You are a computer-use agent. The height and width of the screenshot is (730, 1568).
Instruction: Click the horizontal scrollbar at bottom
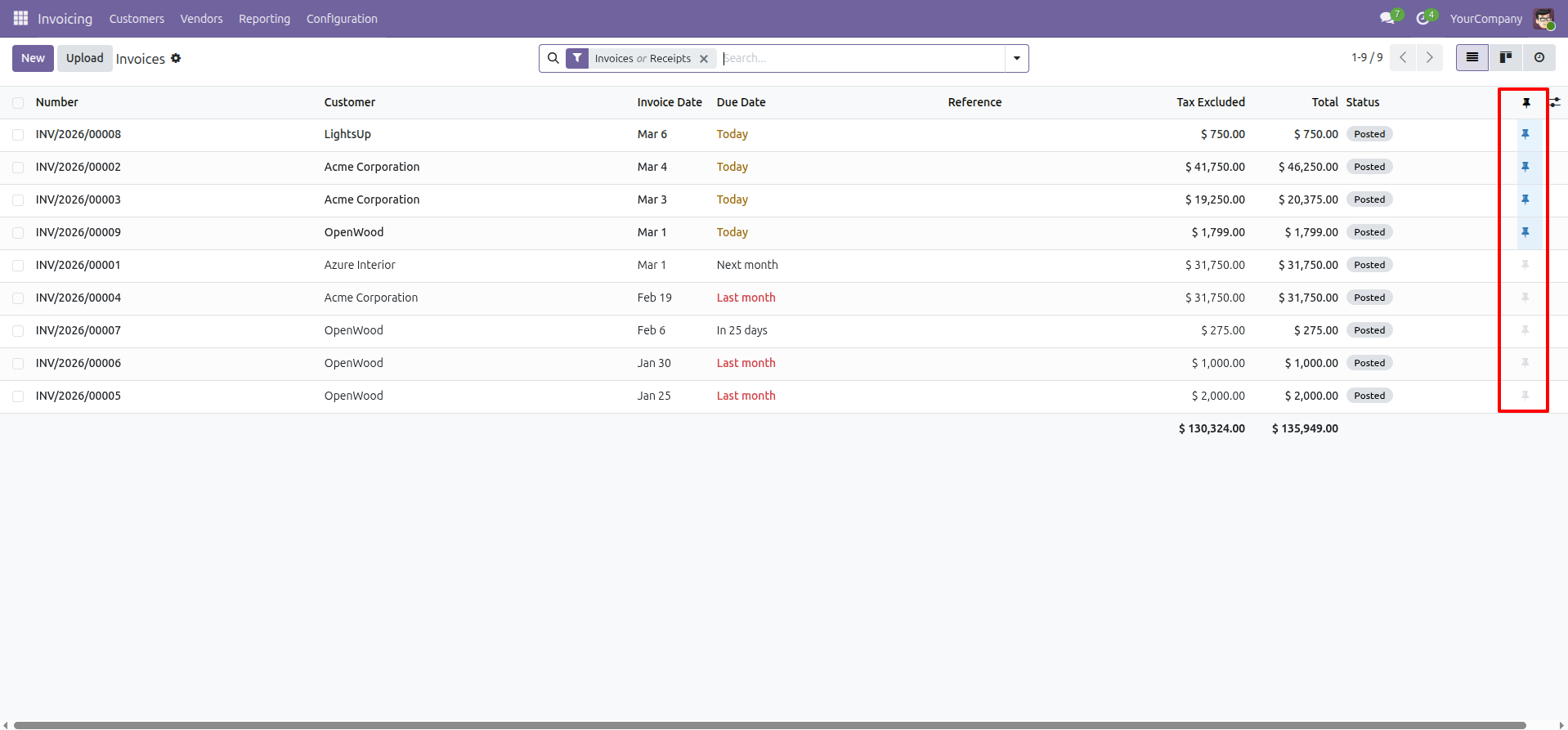pyautogui.click(x=768, y=725)
